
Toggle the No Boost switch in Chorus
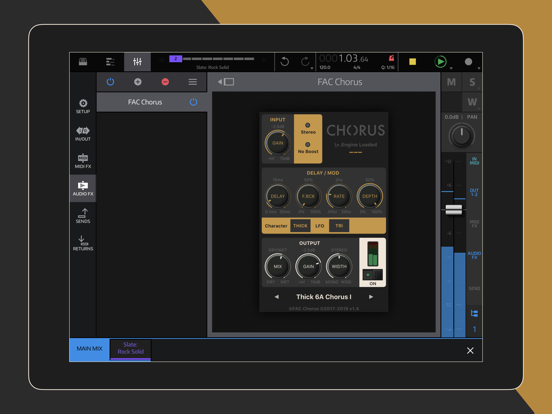(308, 145)
